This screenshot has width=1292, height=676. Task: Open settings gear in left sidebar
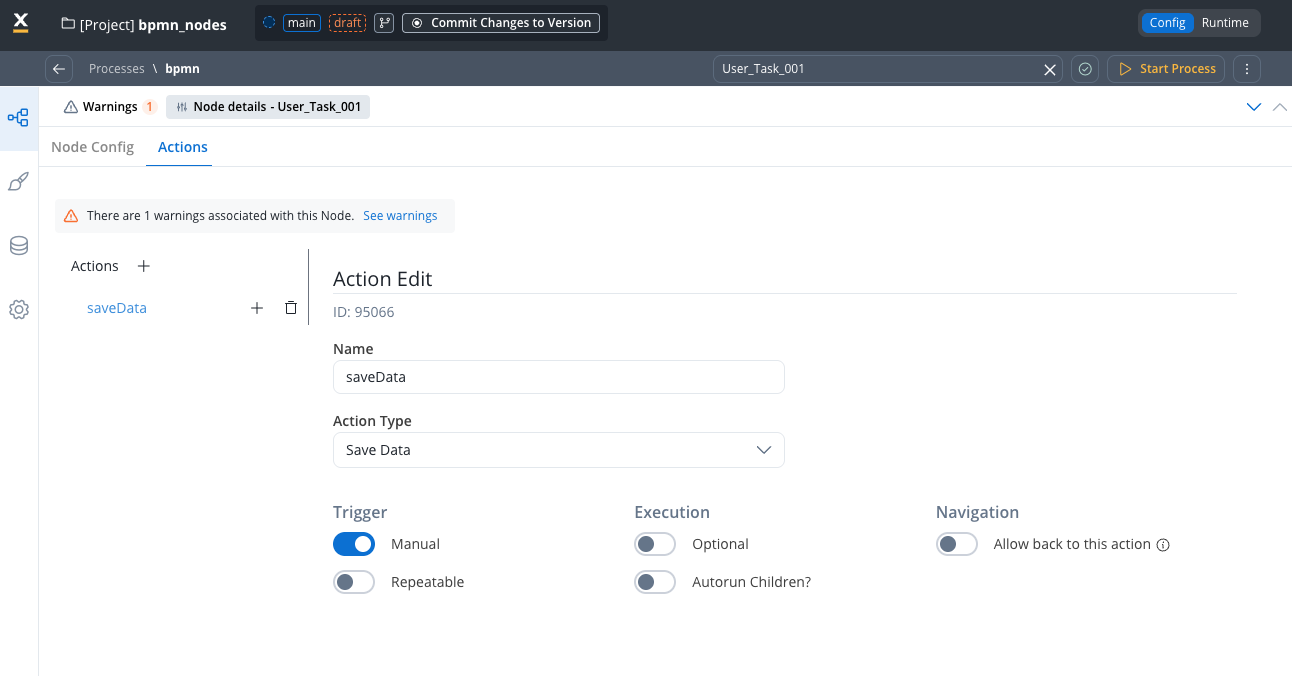click(x=18, y=310)
